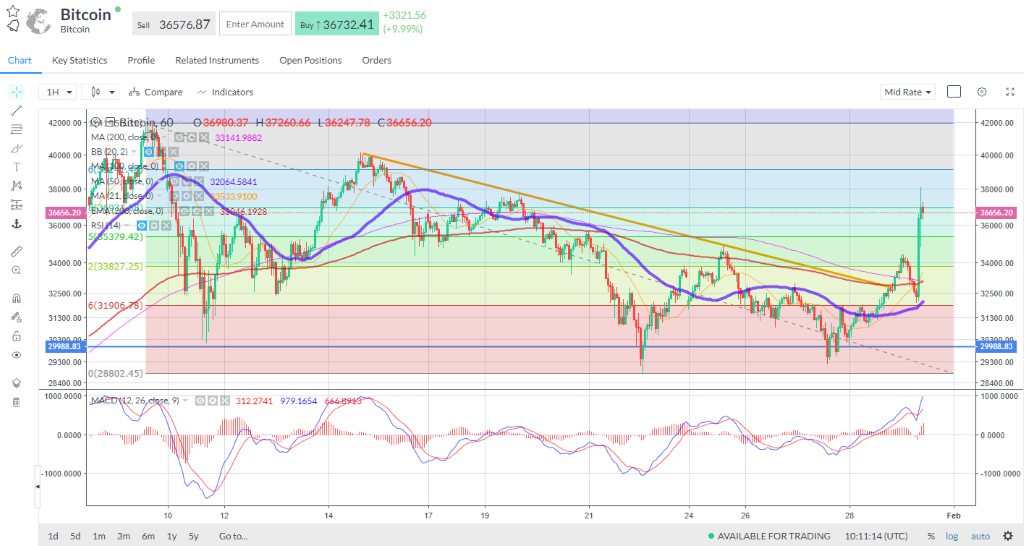Image resolution: width=1024 pixels, height=546 pixels.
Task: Switch to the Chart tab
Action: point(20,60)
